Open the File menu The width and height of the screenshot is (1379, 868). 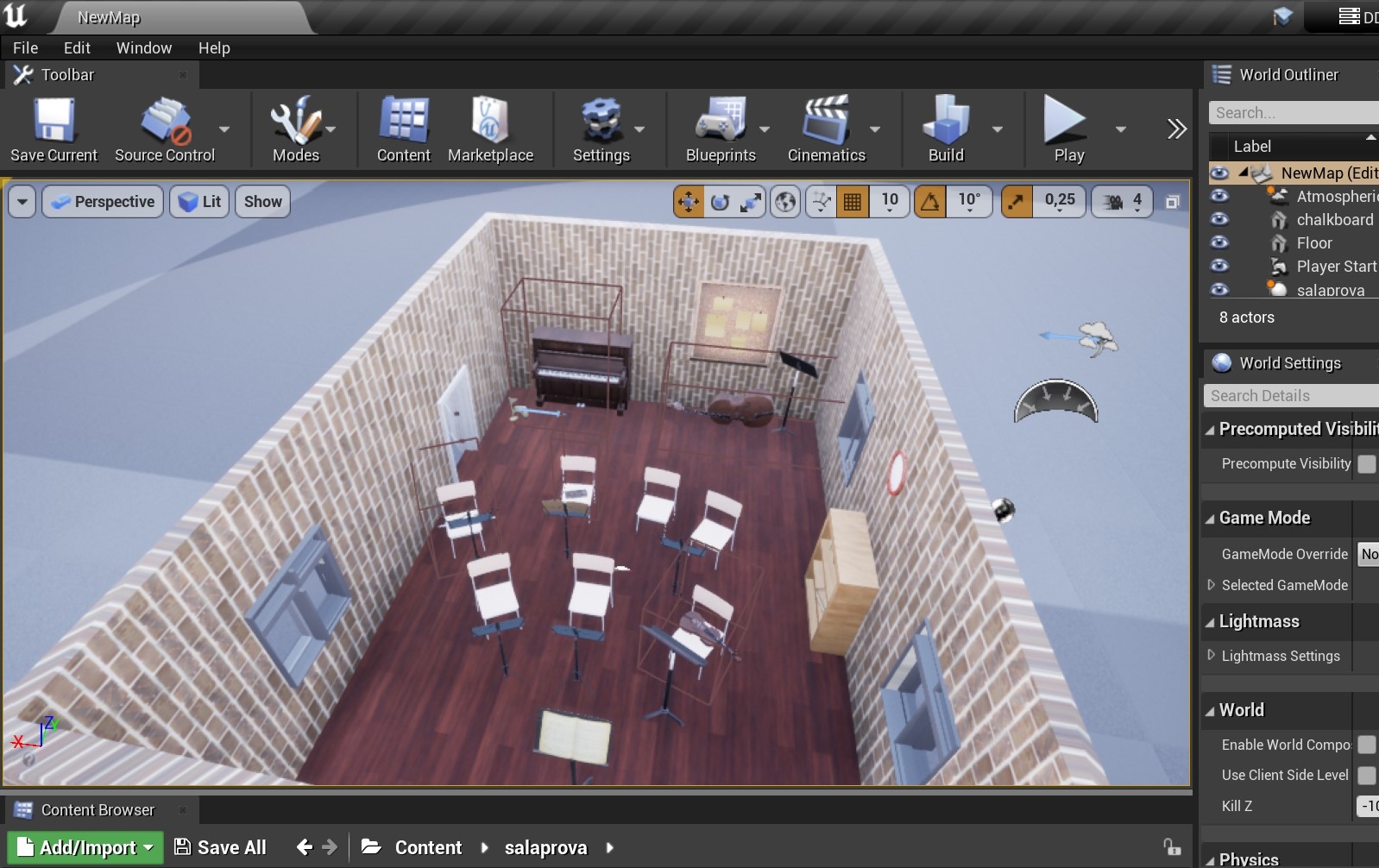[x=25, y=48]
